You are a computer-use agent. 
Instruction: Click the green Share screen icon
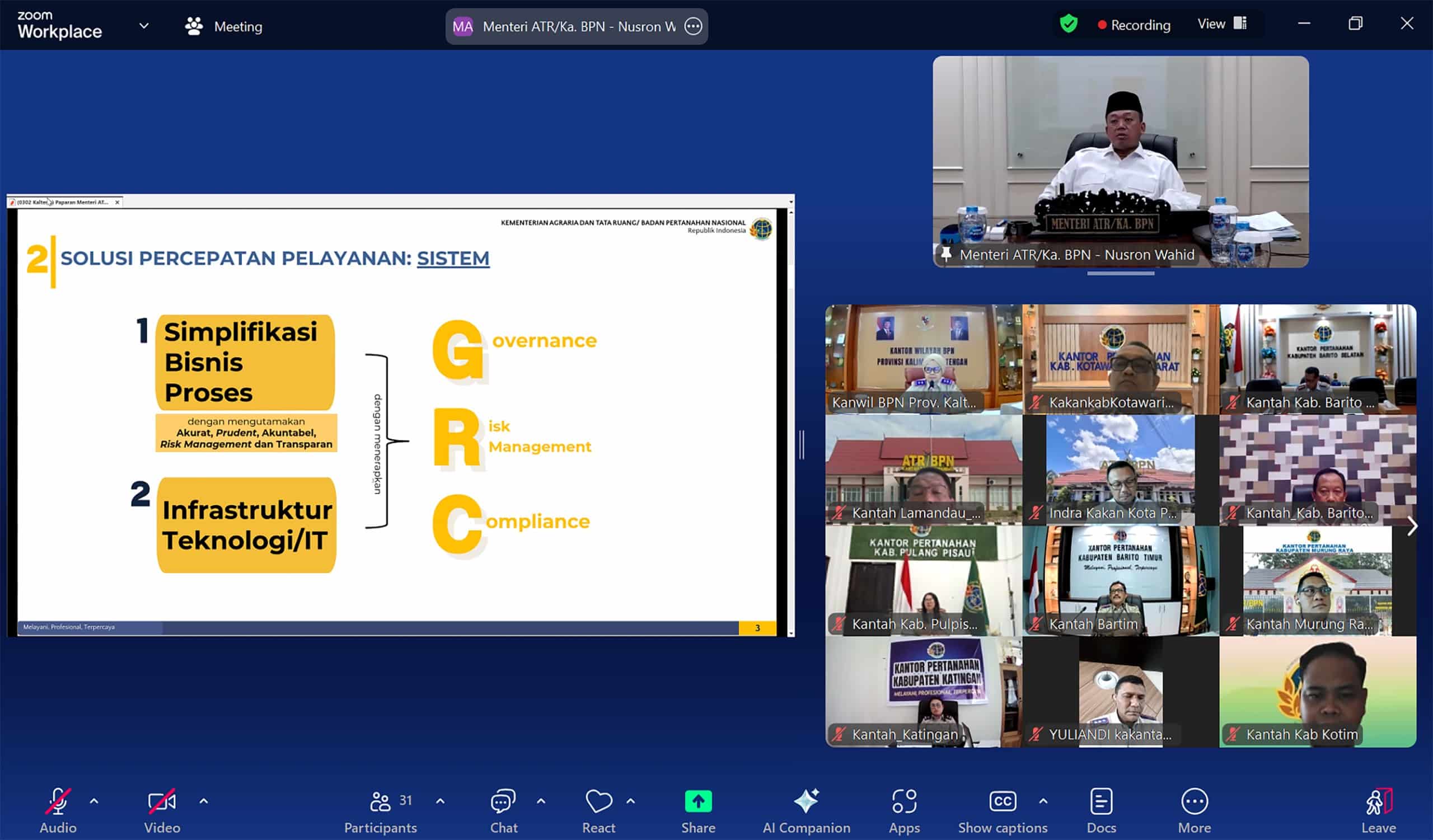(697, 801)
